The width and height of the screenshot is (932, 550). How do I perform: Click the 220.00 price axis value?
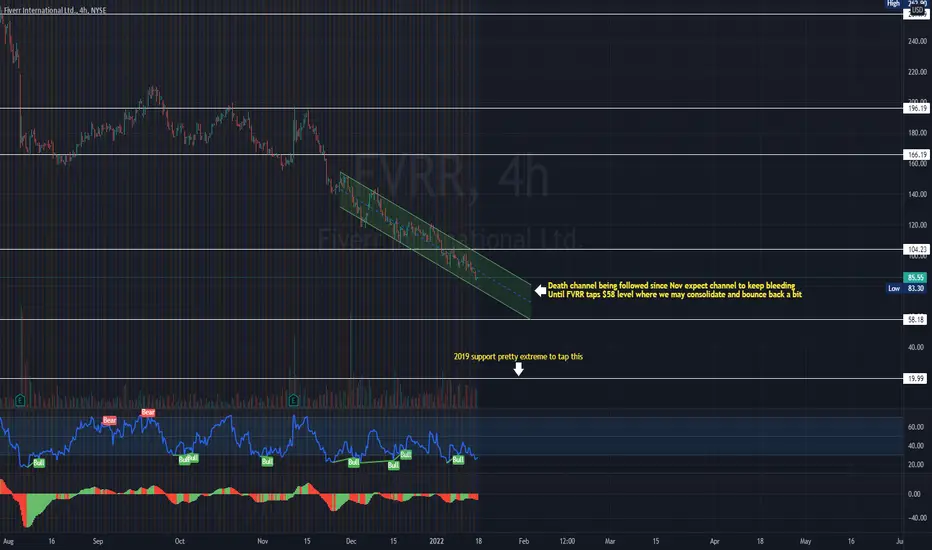[917, 72]
